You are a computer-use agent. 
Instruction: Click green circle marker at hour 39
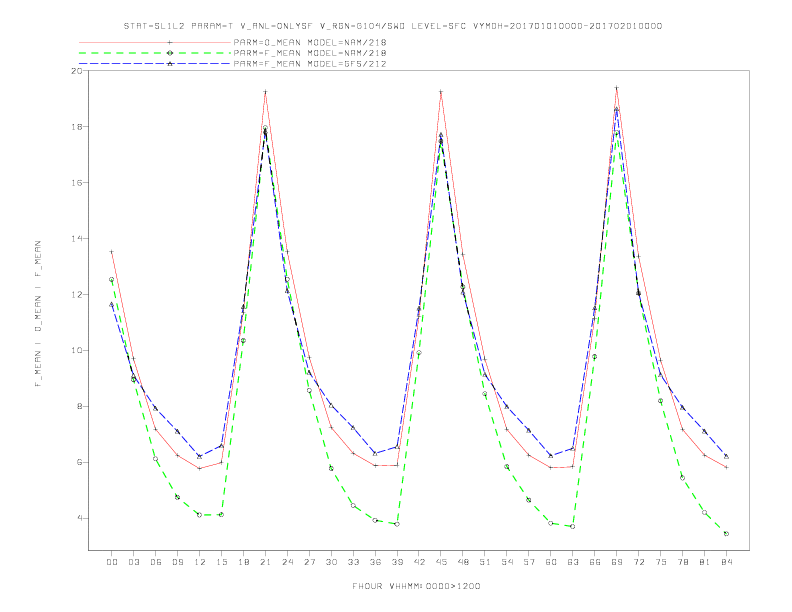(x=397, y=524)
